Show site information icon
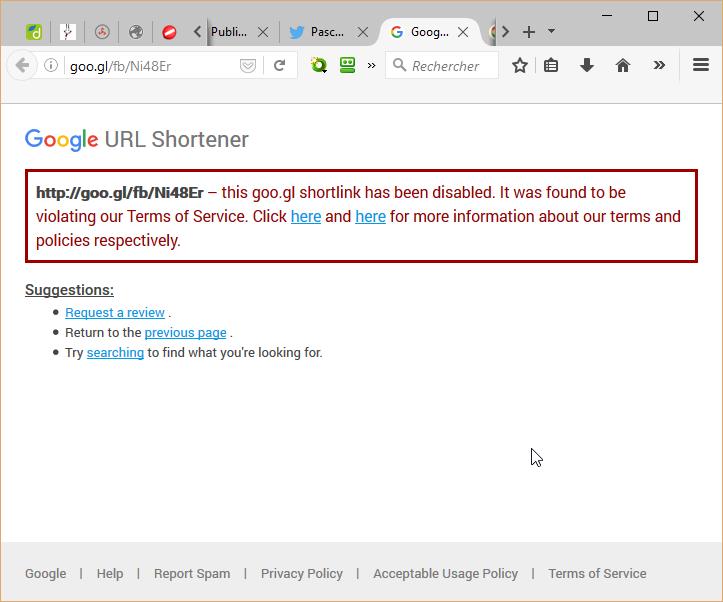Image resolution: width=723 pixels, height=602 pixels. (51, 65)
